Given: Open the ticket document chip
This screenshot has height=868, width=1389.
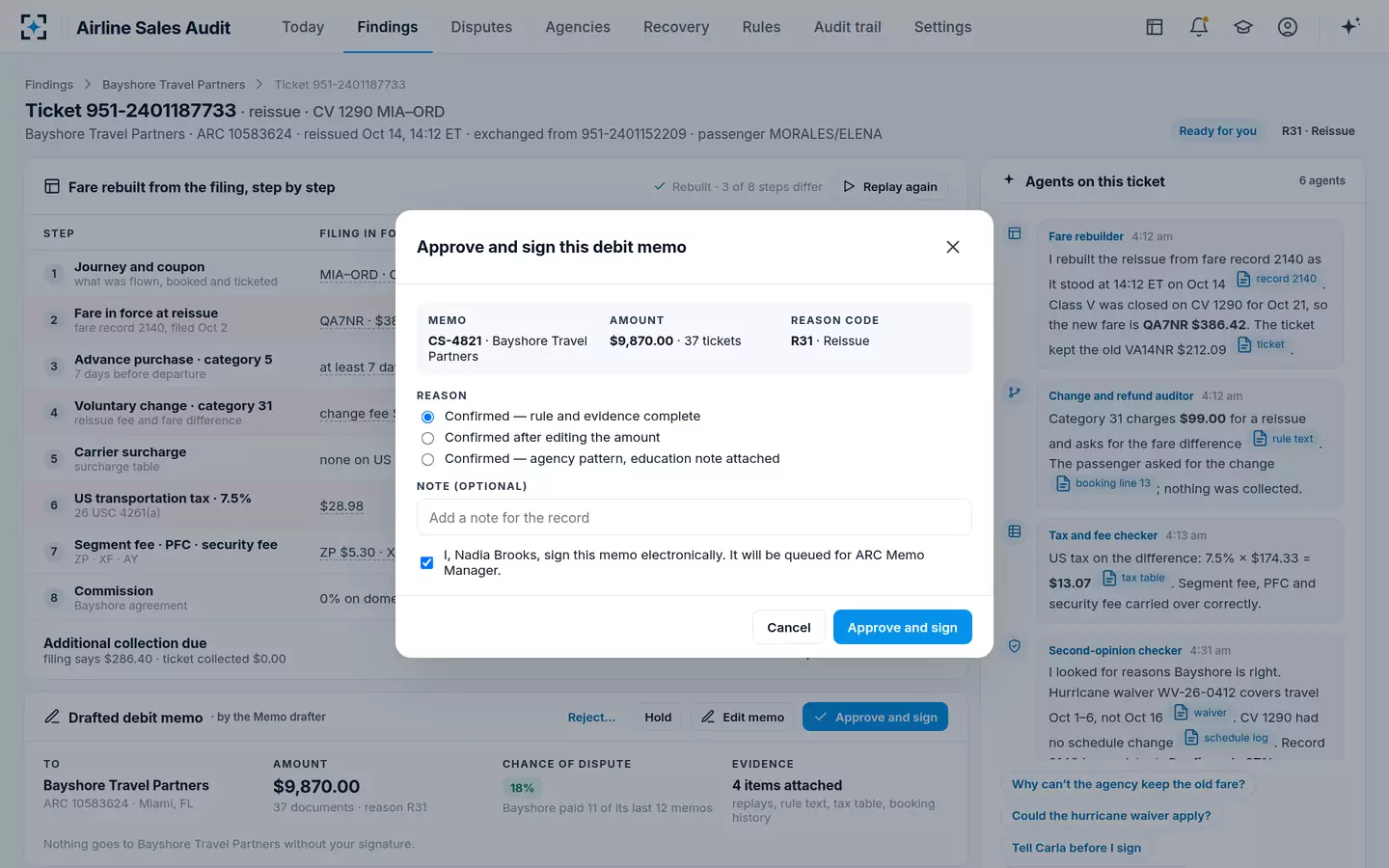Looking at the screenshot, I should pos(1262,344).
